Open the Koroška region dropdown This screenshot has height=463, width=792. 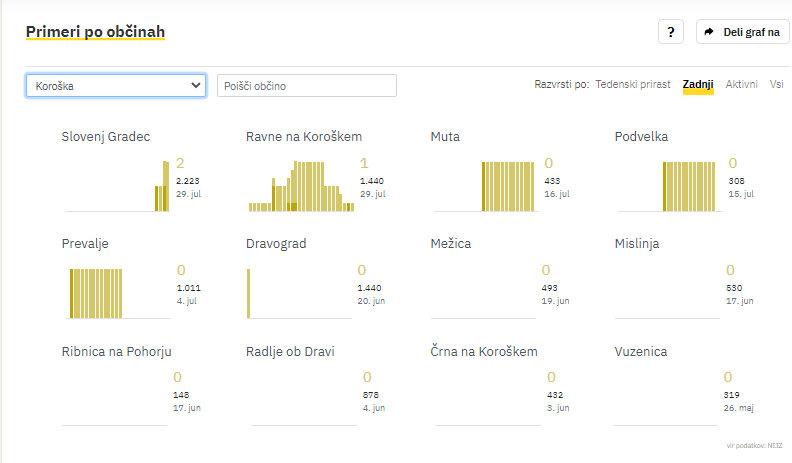[x=116, y=86]
